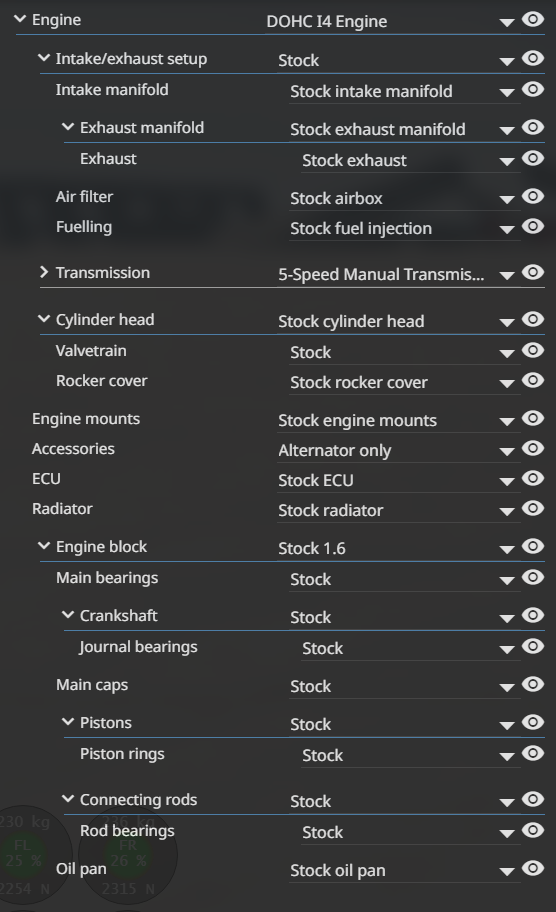Toggle Stock exhaust visibility eye
The width and height of the screenshot is (556, 912).
pyautogui.click(x=533, y=158)
